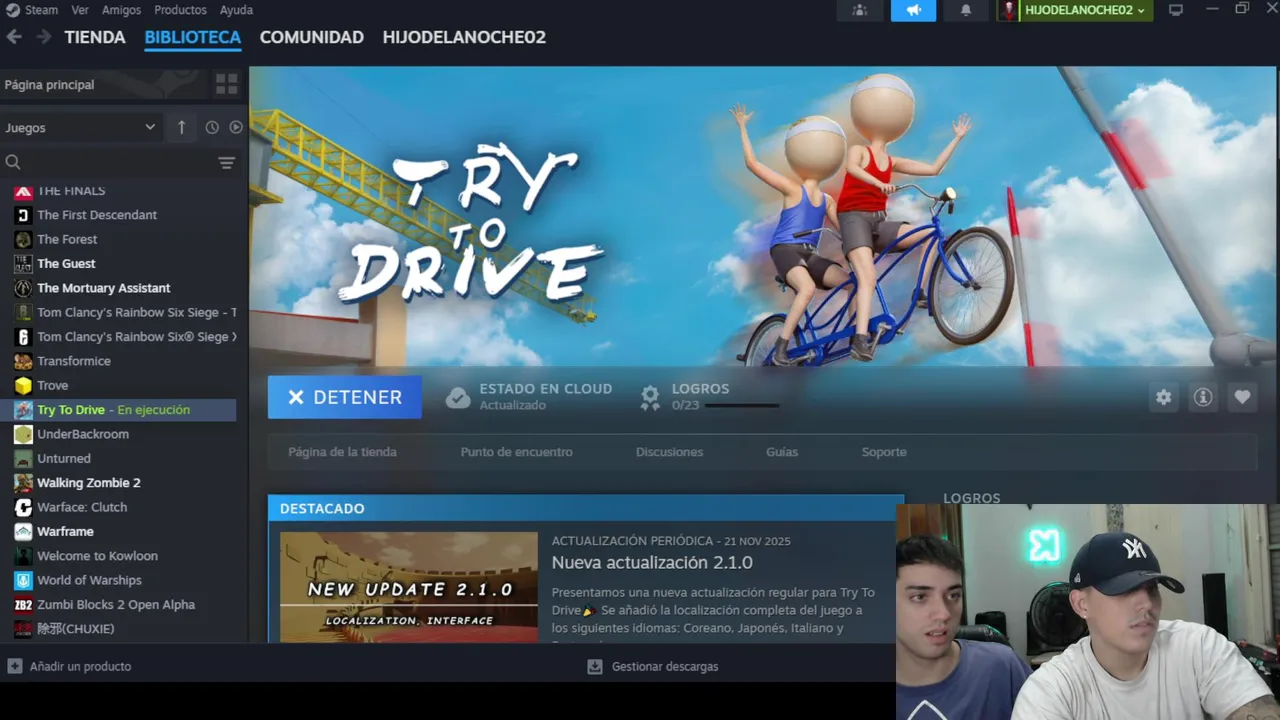1280x720 pixels.
Task: Open Página de la tienda link
Action: pyautogui.click(x=342, y=452)
